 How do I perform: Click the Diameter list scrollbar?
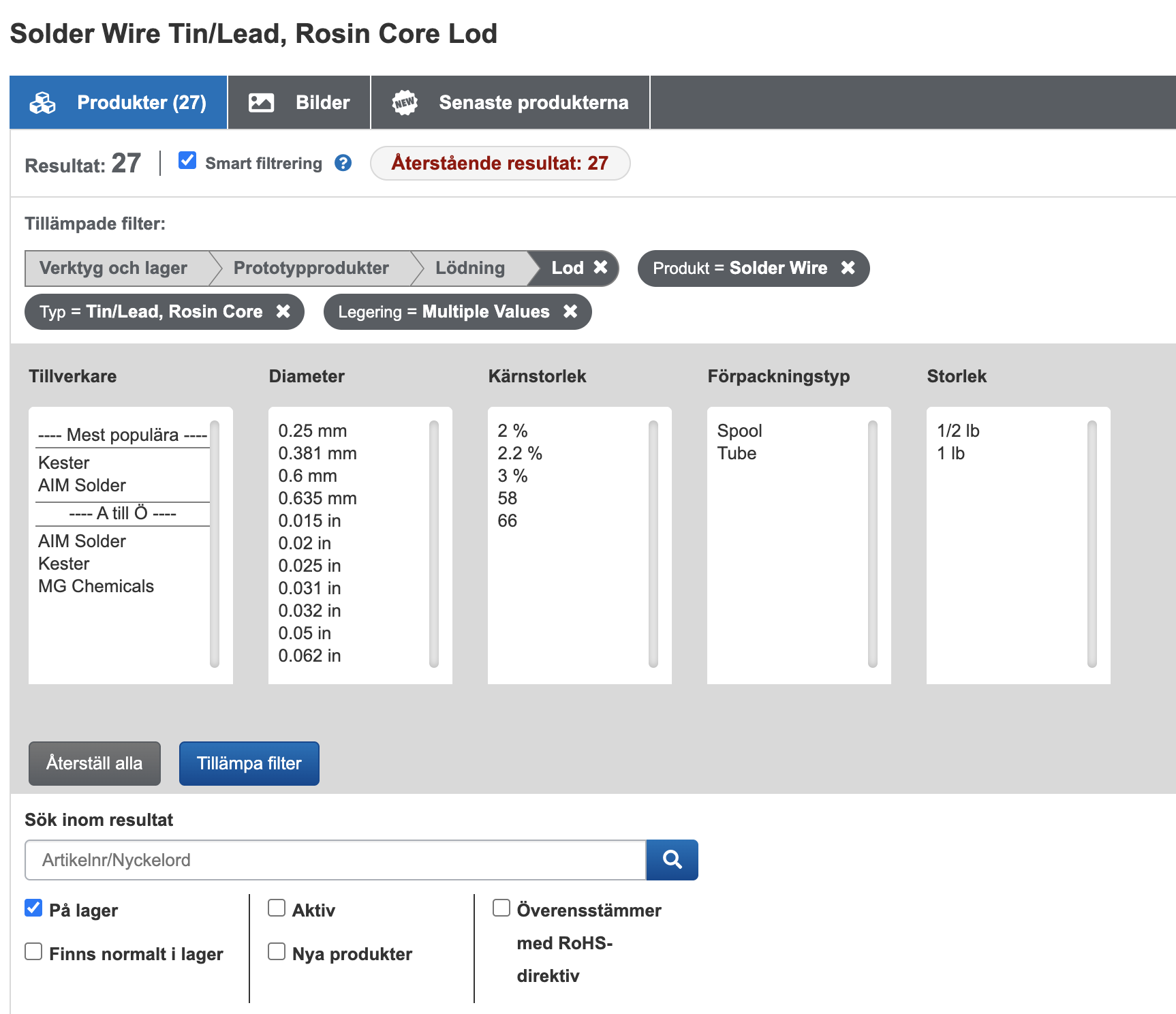coord(434,544)
